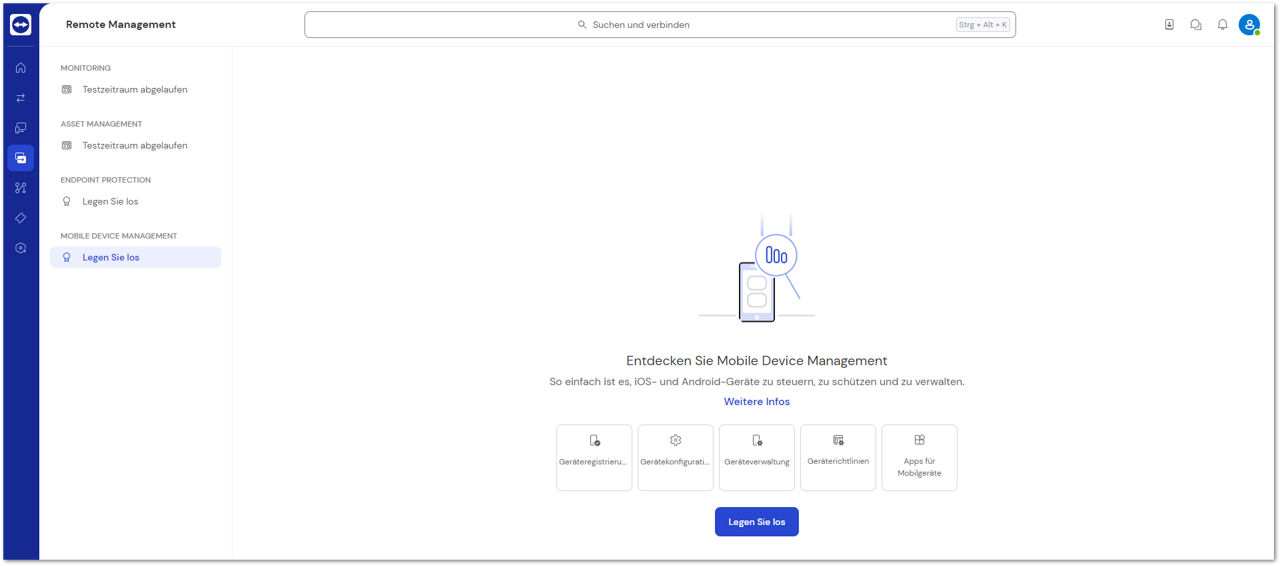
Task: Open the admin settings hexagon icon
Action: (20, 248)
